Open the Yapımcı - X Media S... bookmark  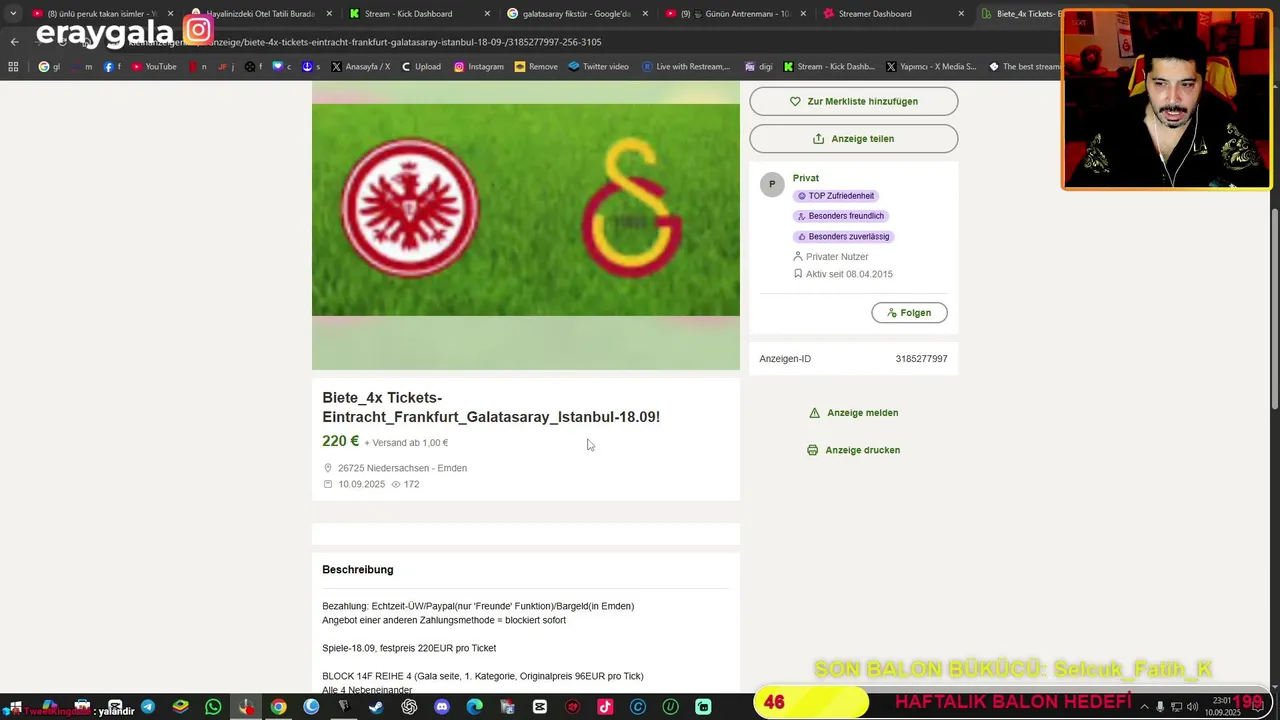pyautogui.click(x=931, y=67)
